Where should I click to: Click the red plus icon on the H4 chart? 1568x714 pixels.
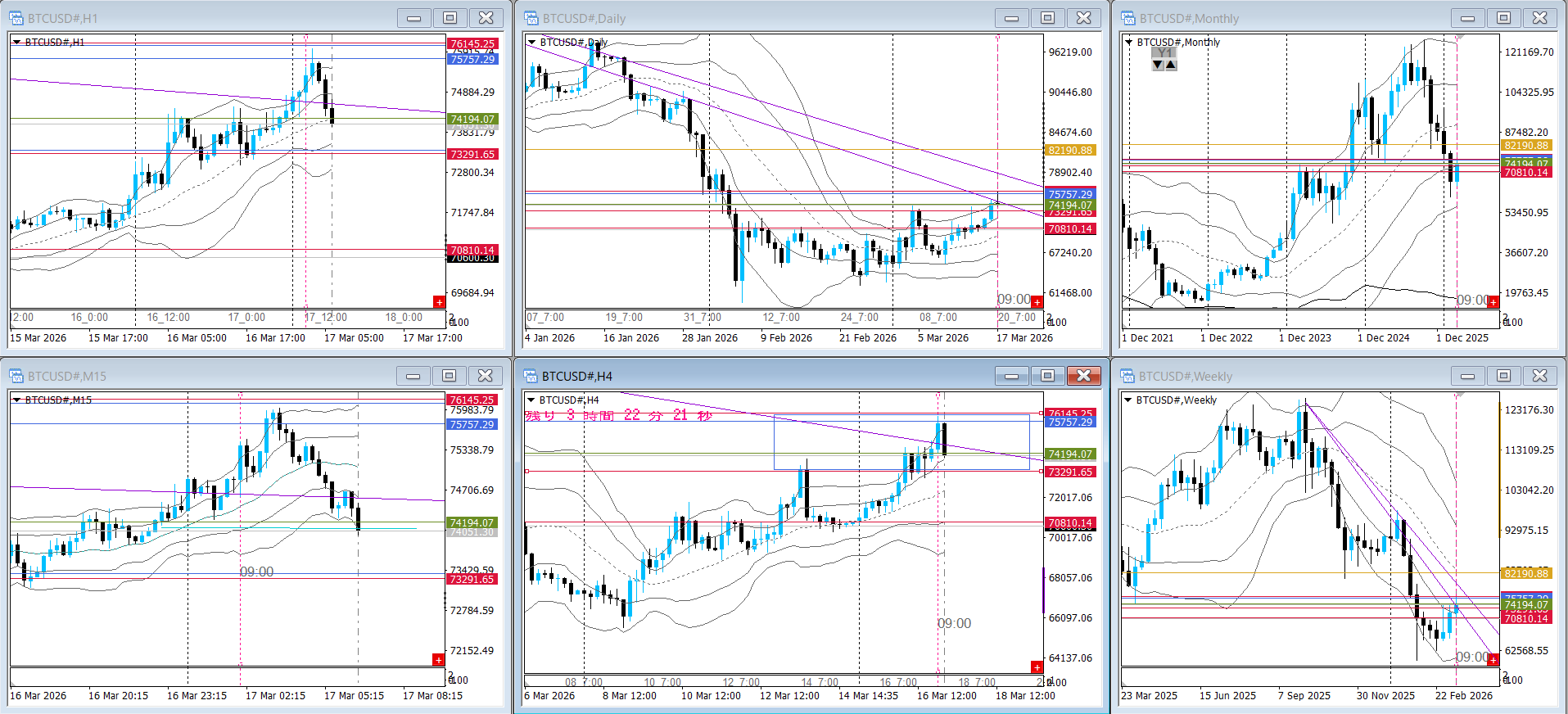1037,667
